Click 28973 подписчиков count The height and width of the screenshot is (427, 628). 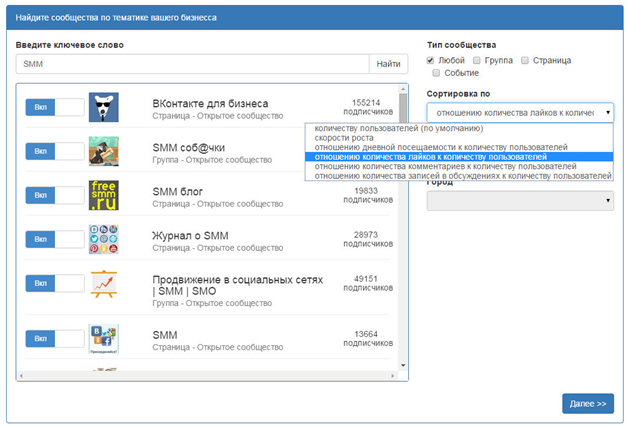pyautogui.click(x=368, y=239)
